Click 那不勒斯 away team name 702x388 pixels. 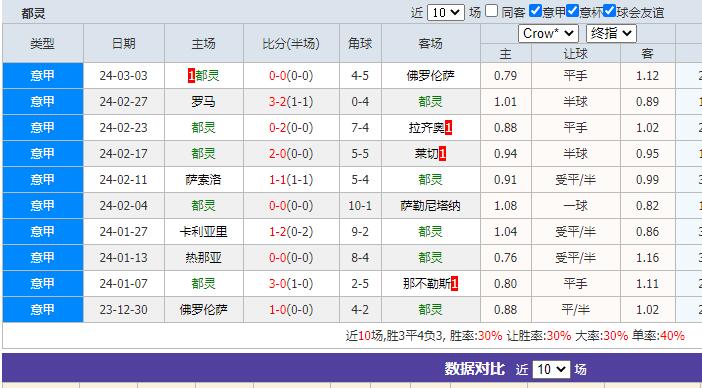427,283
